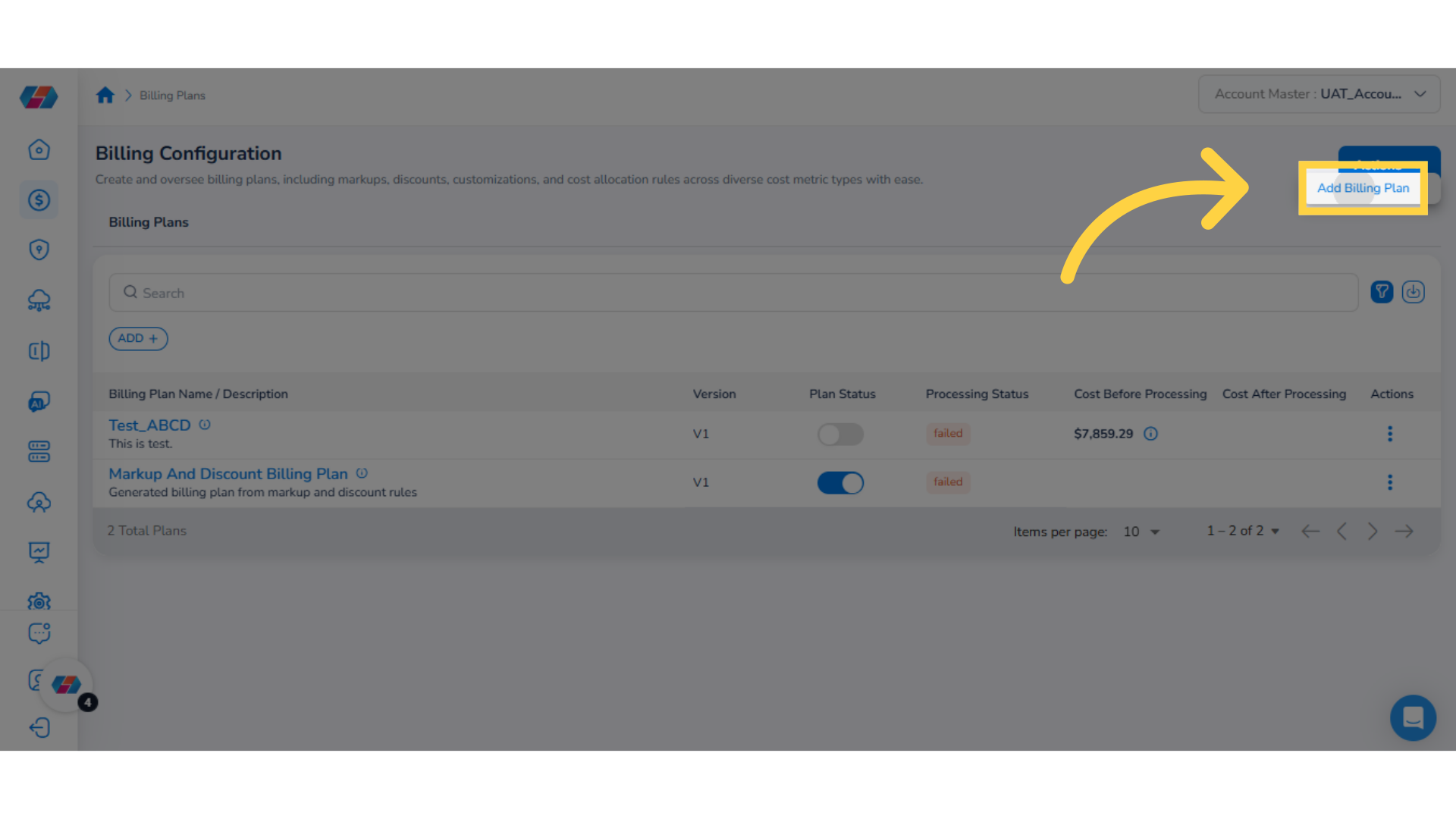
Task: Click the Billing Plan Name / Description column header
Action: point(198,394)
